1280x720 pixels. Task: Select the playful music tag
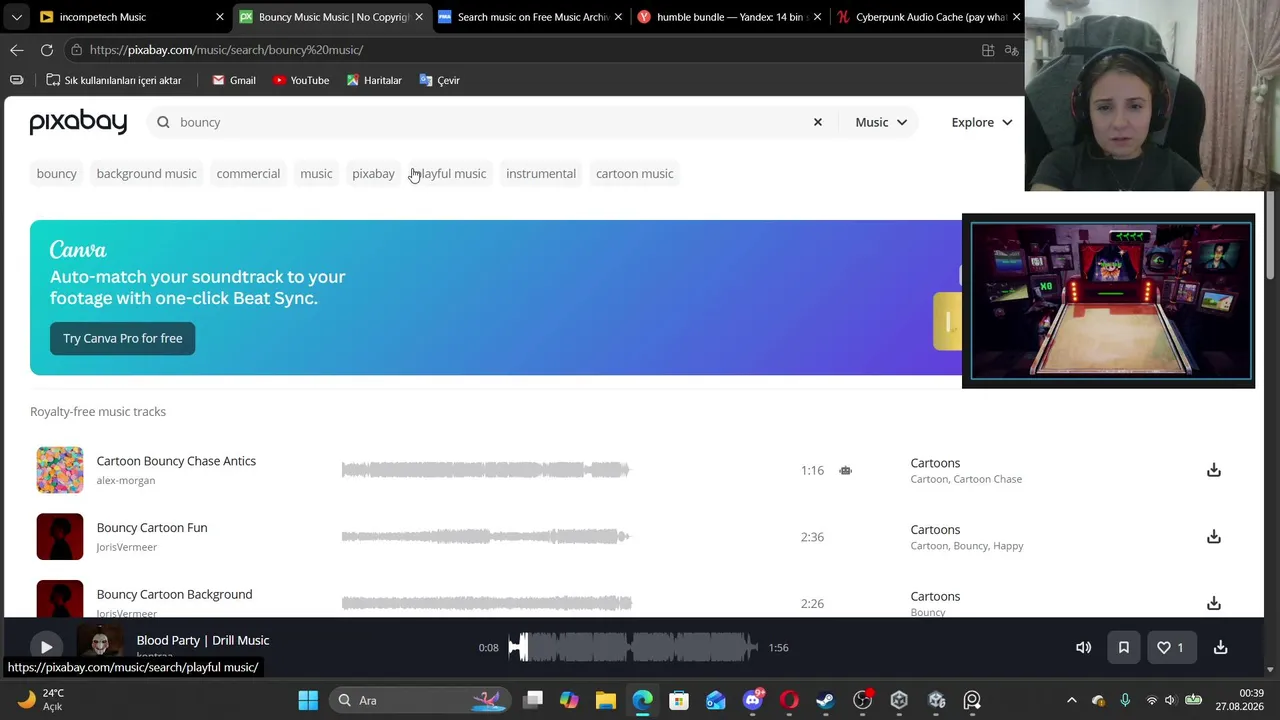(x=449, y=174)
